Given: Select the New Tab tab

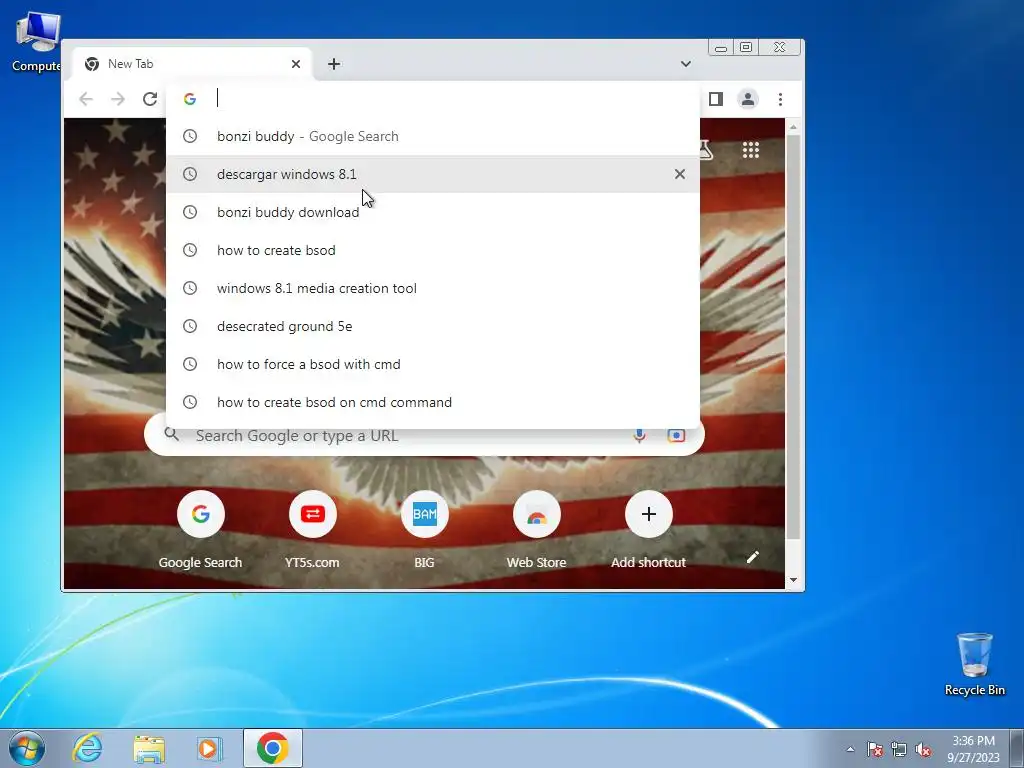Looking at the screenshot, I should 193,64.
